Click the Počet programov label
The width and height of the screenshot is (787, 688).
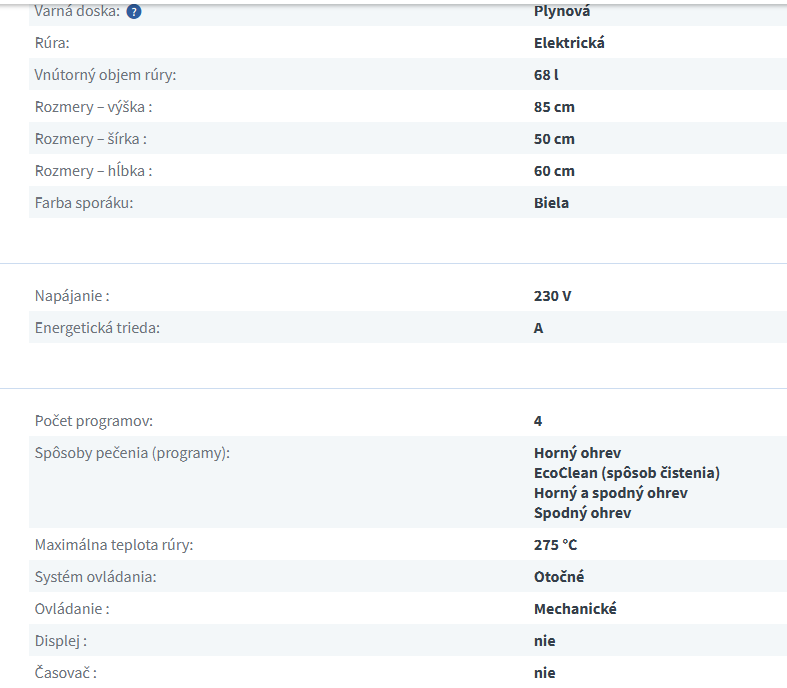tap(93, 421)
